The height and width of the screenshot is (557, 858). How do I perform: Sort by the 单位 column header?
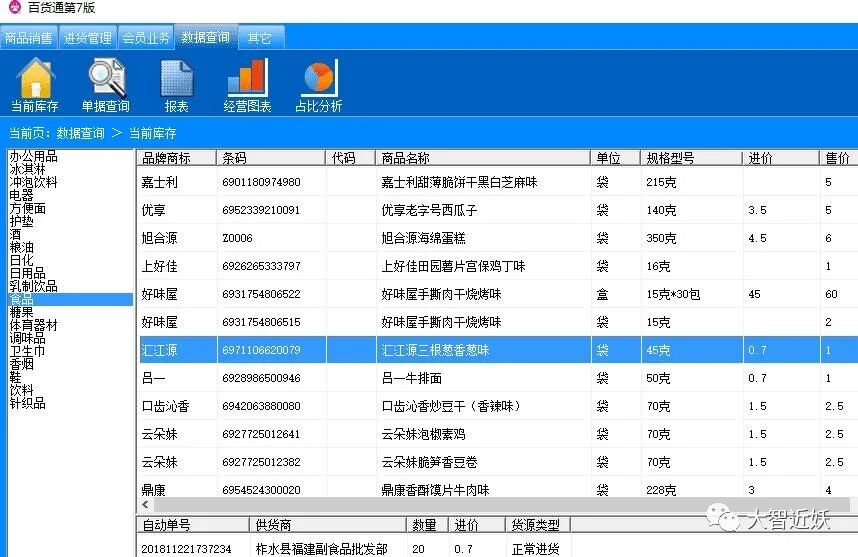[615, 158]
